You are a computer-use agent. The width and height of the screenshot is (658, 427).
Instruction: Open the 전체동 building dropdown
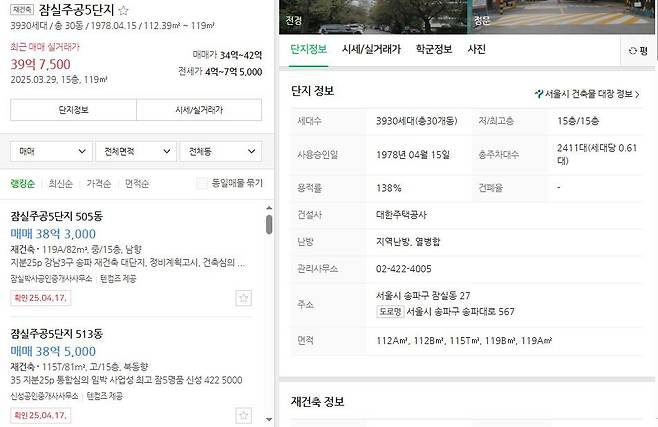[x=219, y=152]
